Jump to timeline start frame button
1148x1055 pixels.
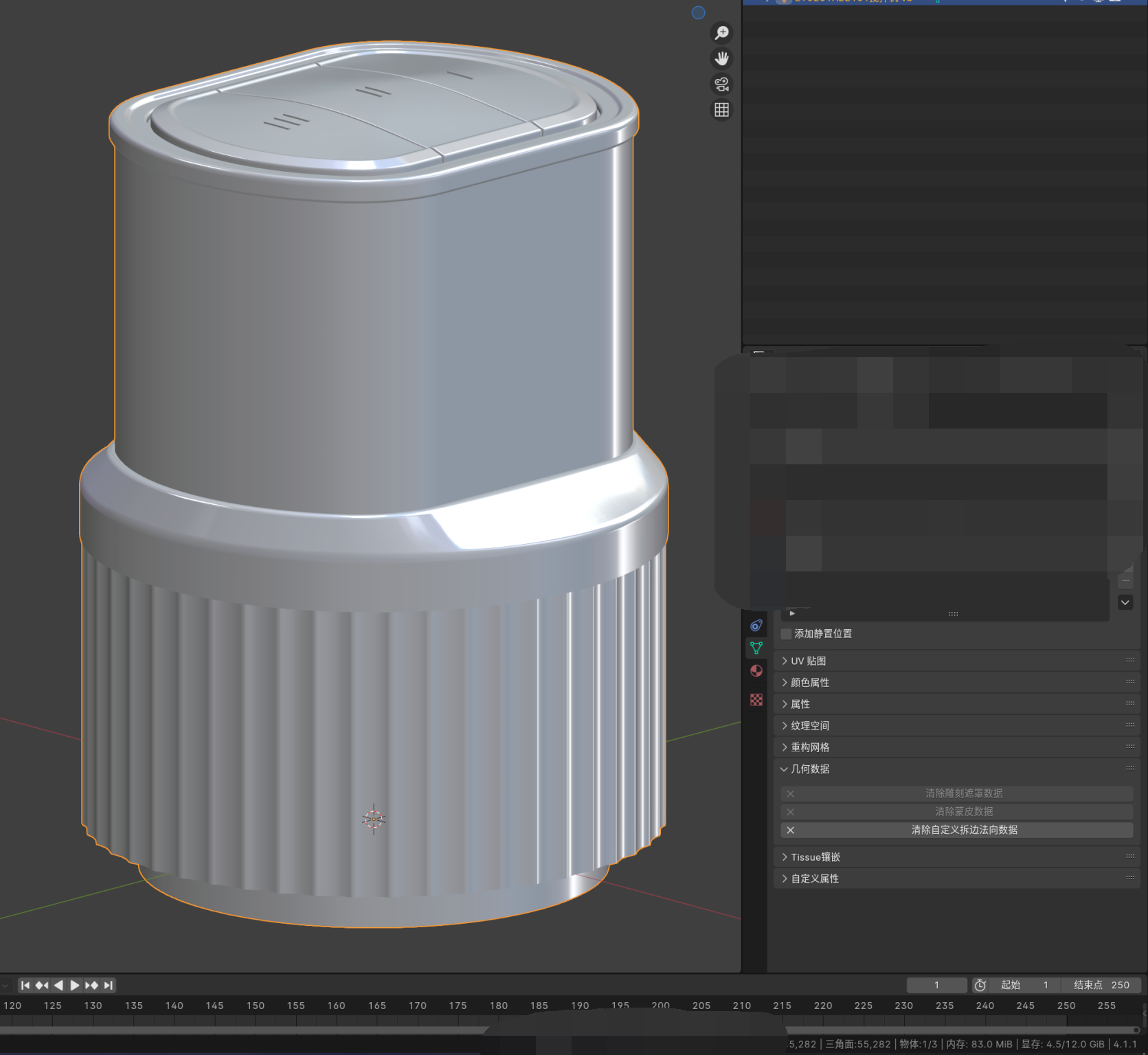[x=25, y=985]
